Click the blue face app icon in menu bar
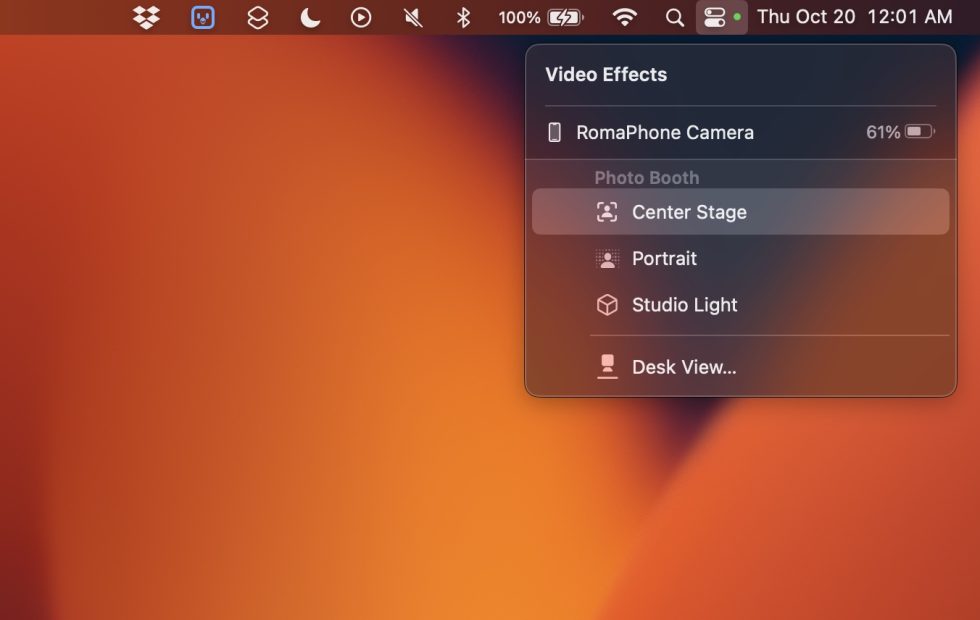This screenshot has width=980, height=620. pos(202,18)
